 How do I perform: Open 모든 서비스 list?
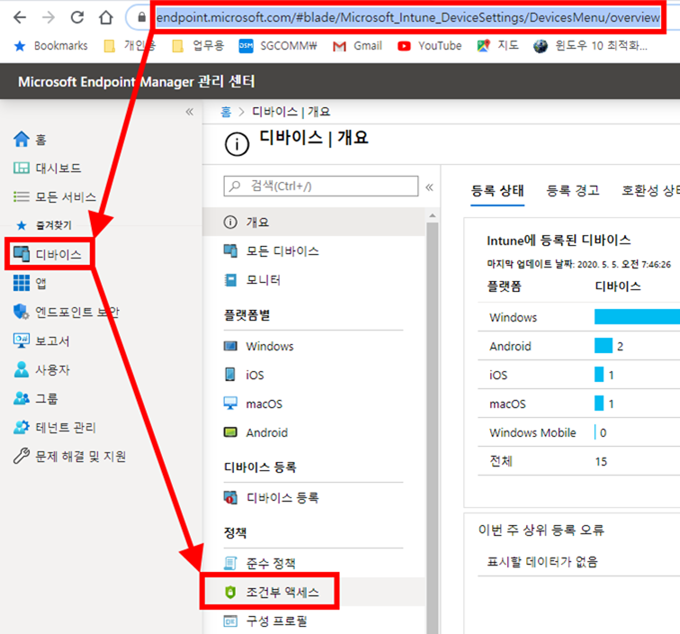[55, 197]
